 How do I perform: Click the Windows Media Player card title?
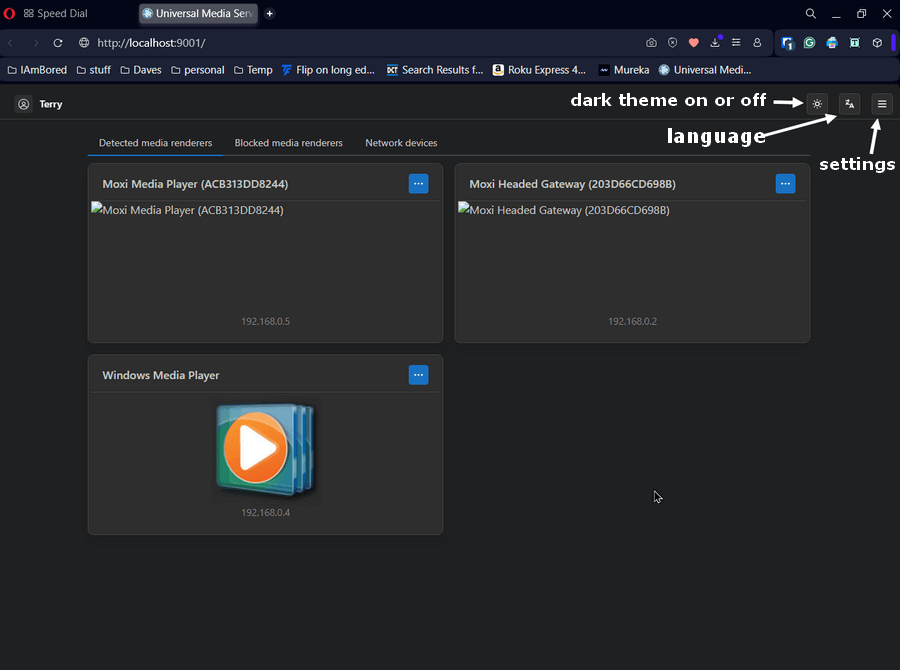point(161,375)
